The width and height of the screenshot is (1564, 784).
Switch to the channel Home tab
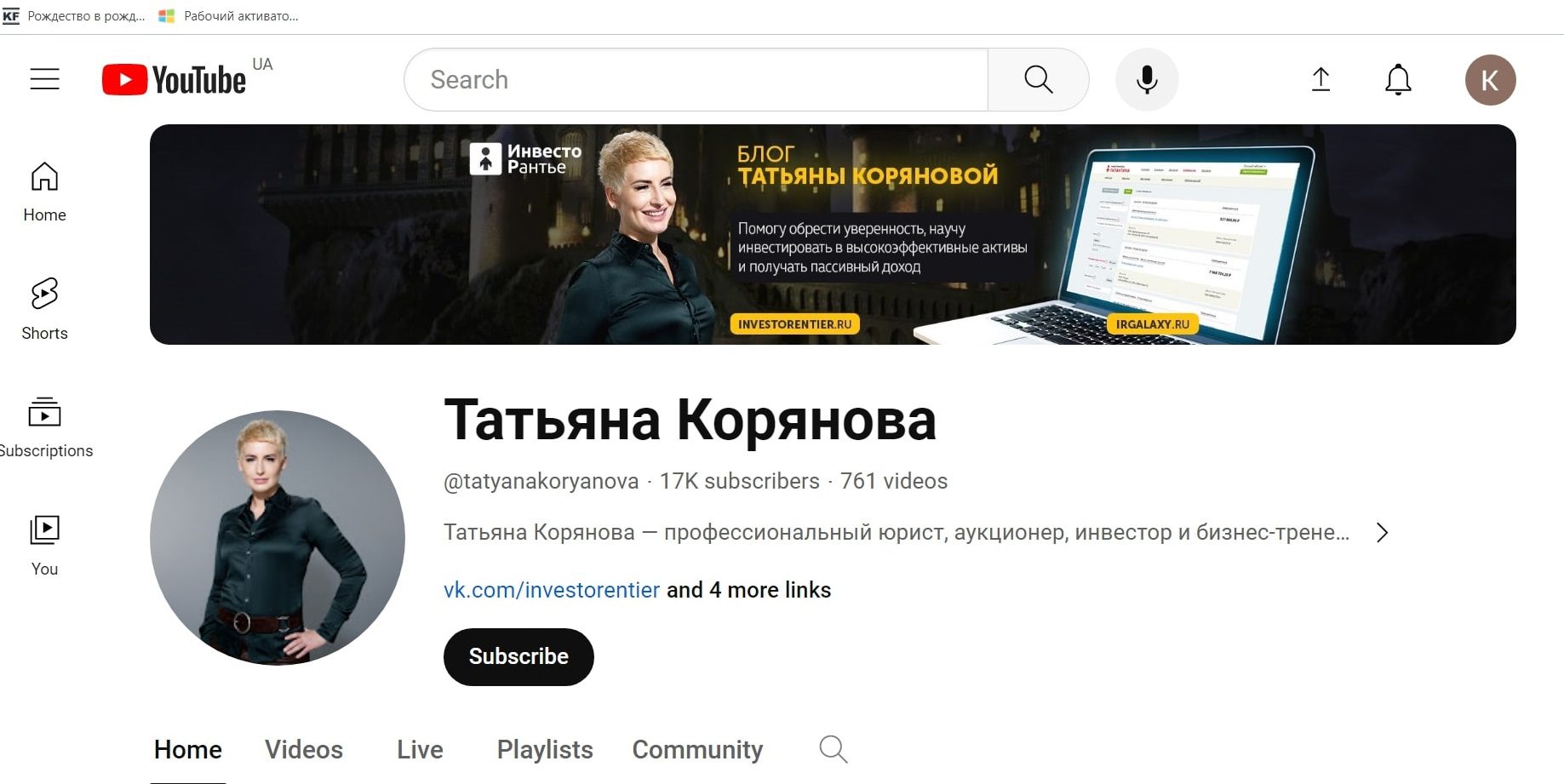pos(188,750)
